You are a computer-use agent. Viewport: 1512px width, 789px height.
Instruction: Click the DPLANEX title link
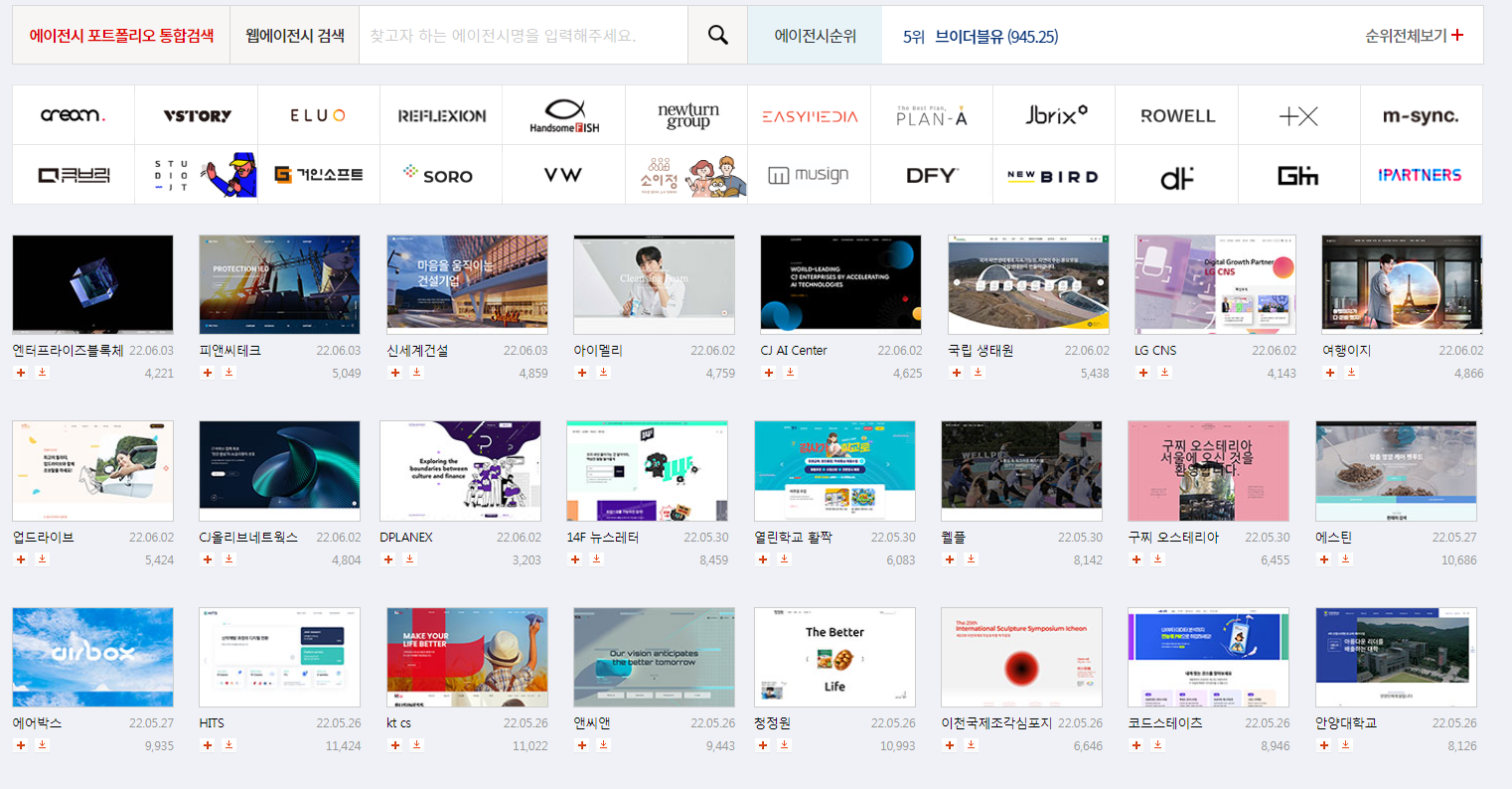point(406,537)
